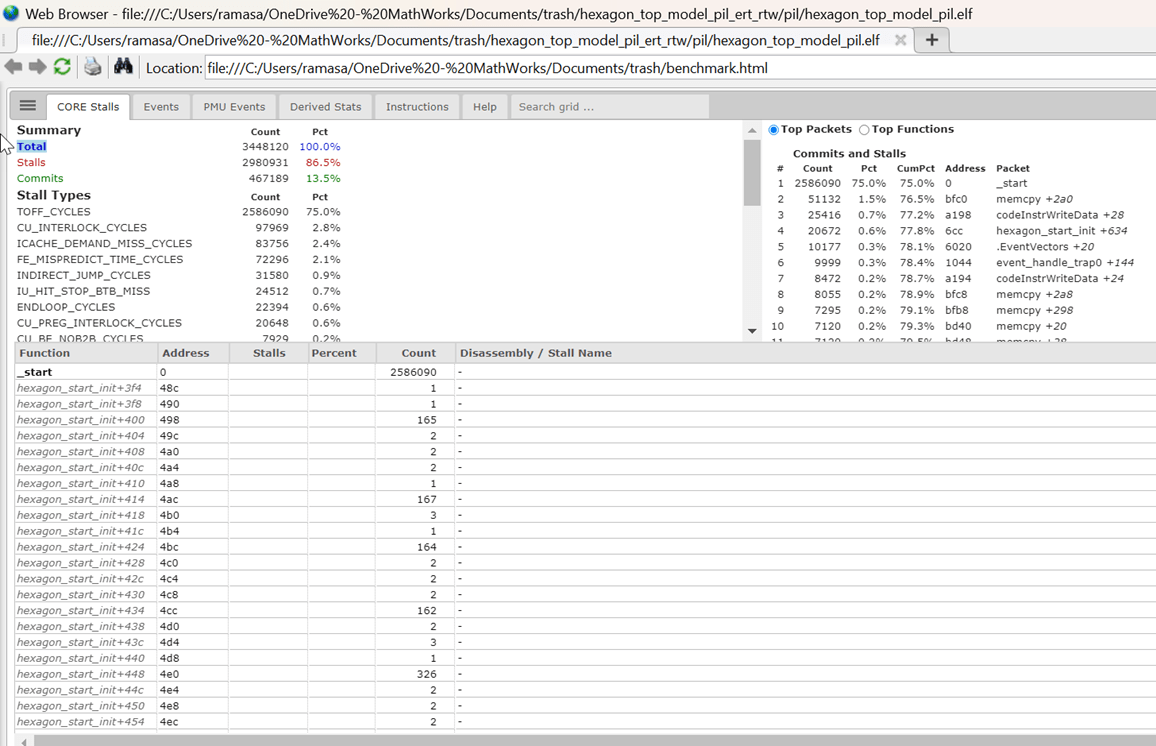Screen dimensions: 1156x746
Task: Open the hamburger menu icon
Action: [28, 106]
